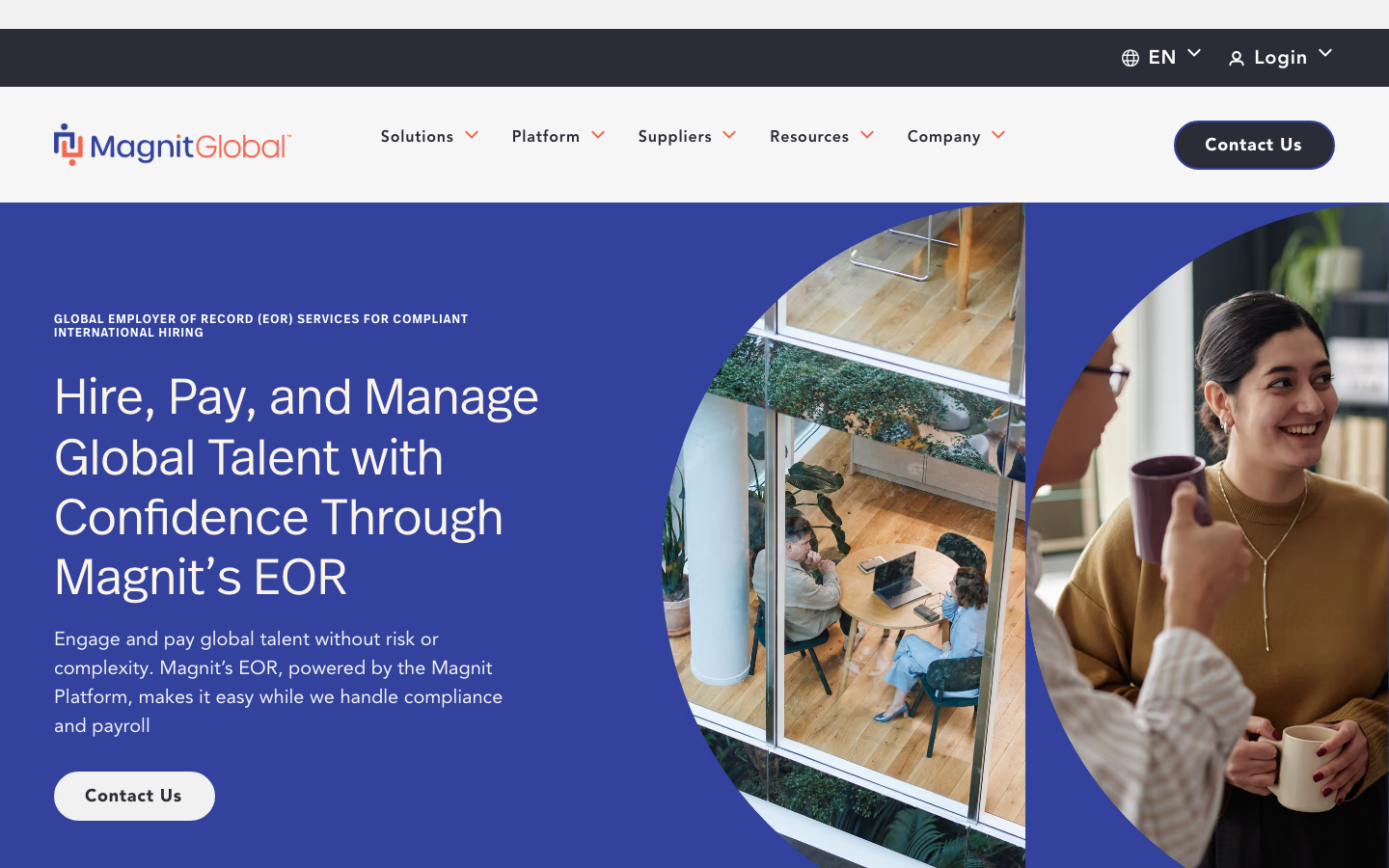This screenshot has width=1389, height=868.
Task: Open the Resources nav item
Action: tap(809, 136)
